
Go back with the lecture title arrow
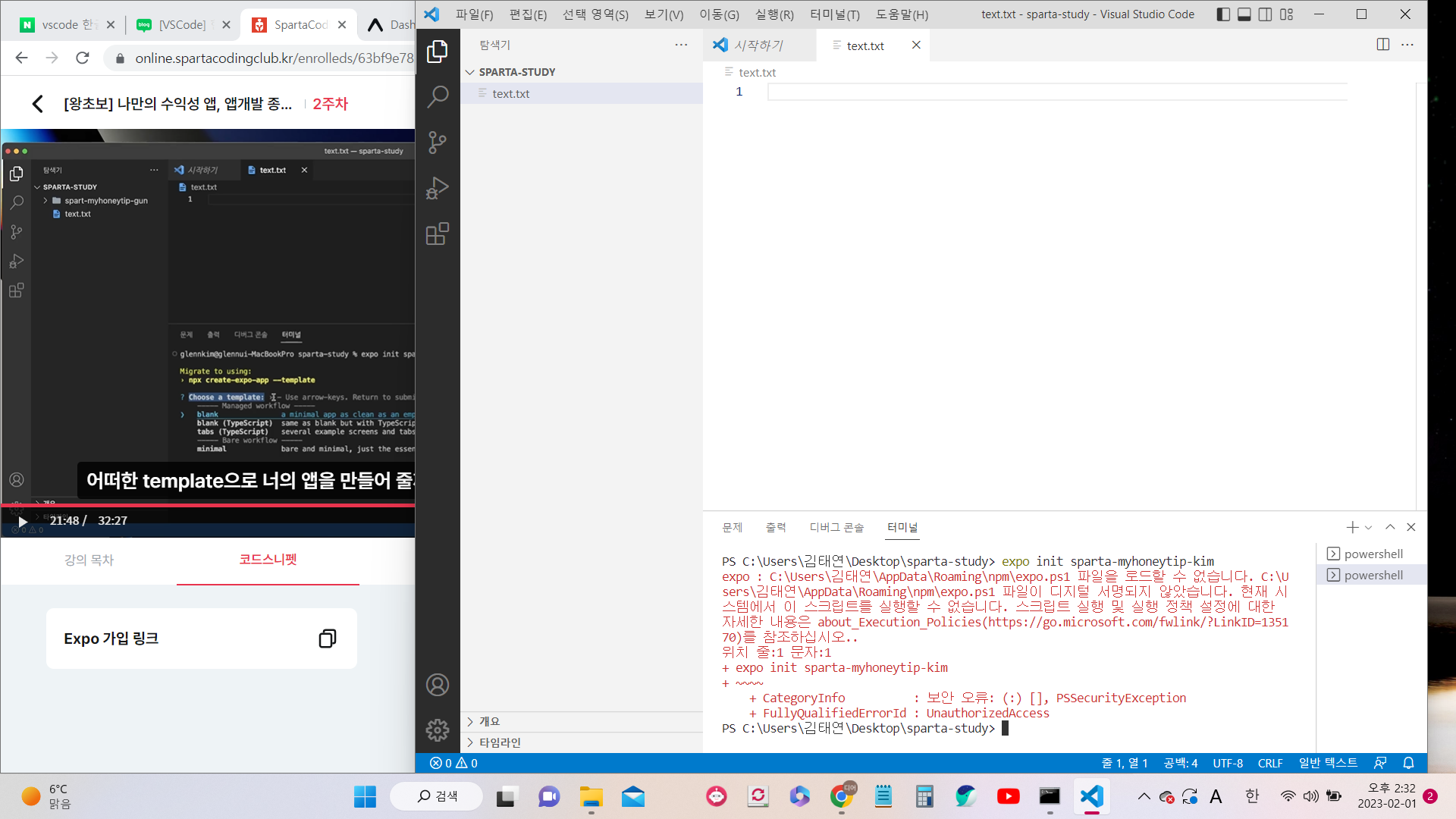coord(37,104)
